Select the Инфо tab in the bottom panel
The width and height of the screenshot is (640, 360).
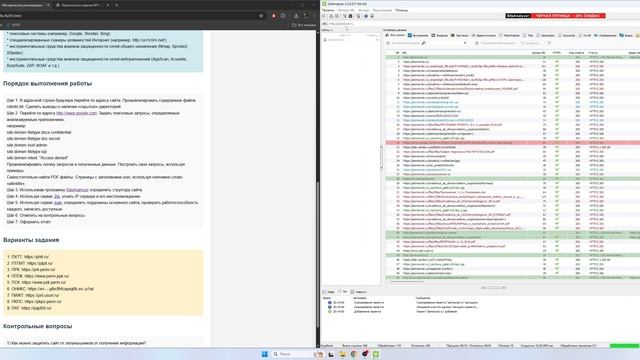point(329,292)
